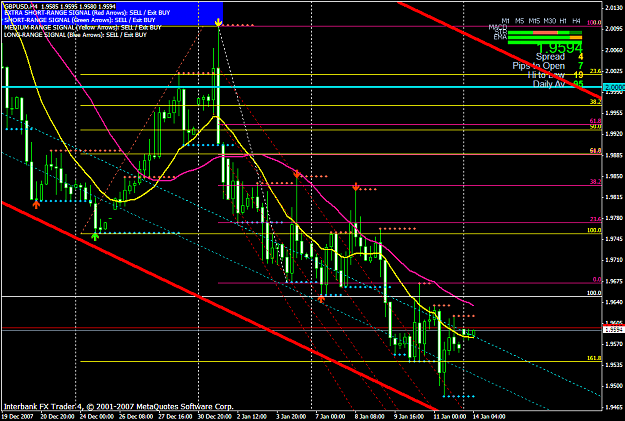Click the H4 timeframe label in signal panel
The height and width of the screenshot is (421, 625).
(576, 21)
